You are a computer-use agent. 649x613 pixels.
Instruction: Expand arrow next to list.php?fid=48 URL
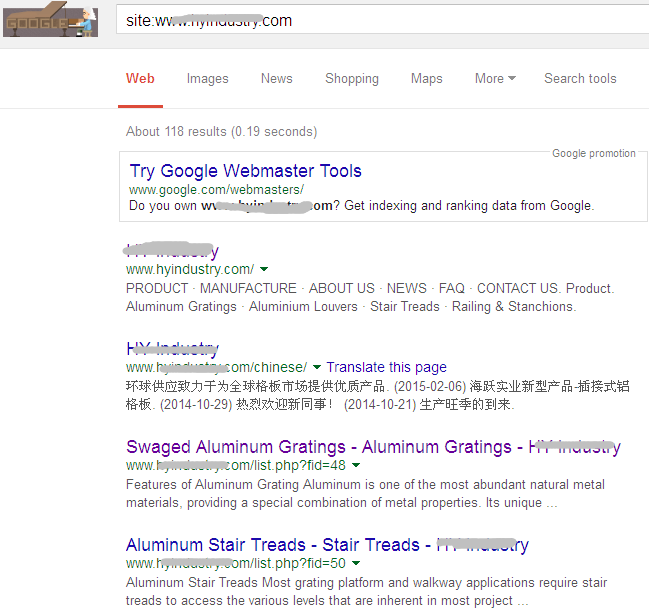356,465
